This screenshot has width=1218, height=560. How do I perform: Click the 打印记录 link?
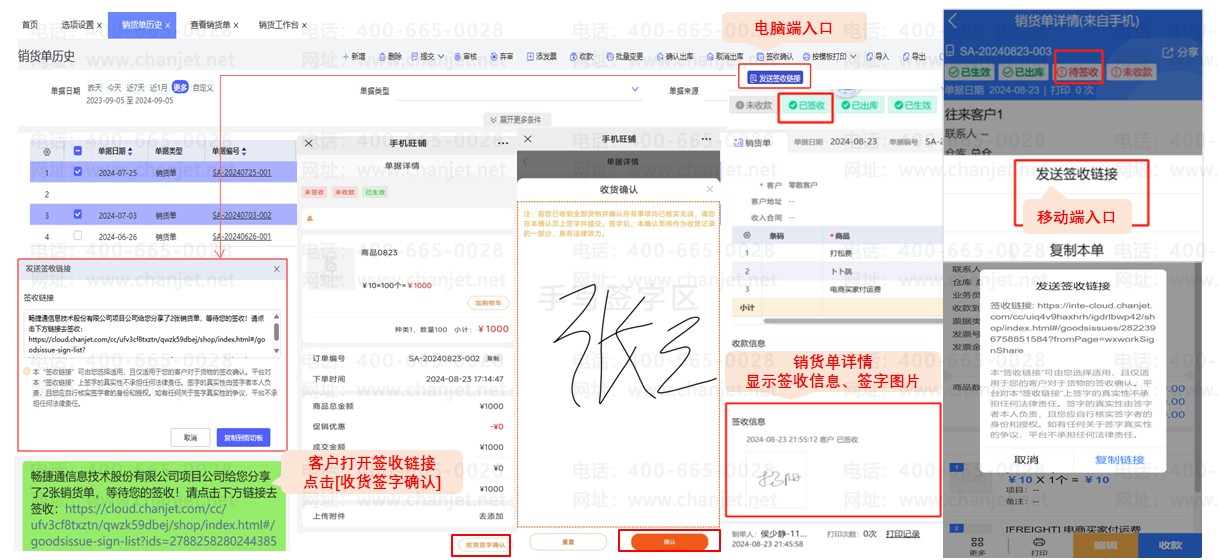tap(902, 533)
